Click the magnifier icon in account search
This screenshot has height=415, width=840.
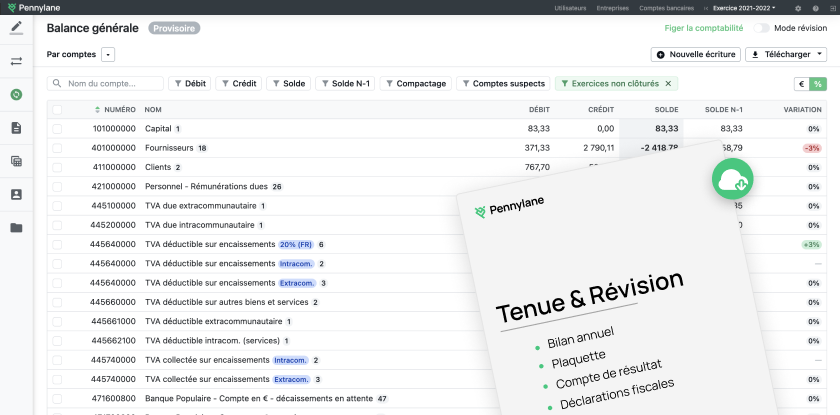click(x=57, y=84)
